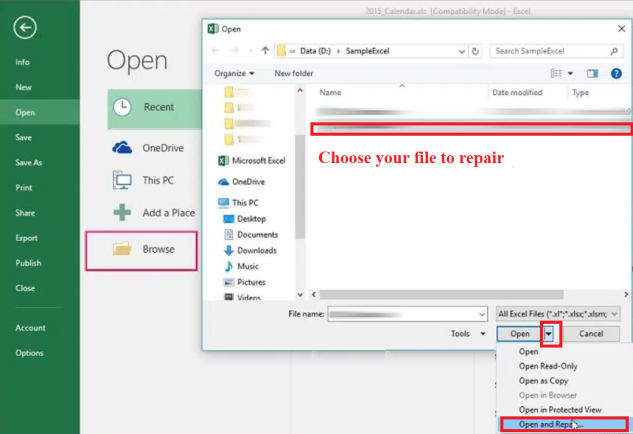Select This PC in the navigation tree
The image size is (633, 434).
point(238,203)
